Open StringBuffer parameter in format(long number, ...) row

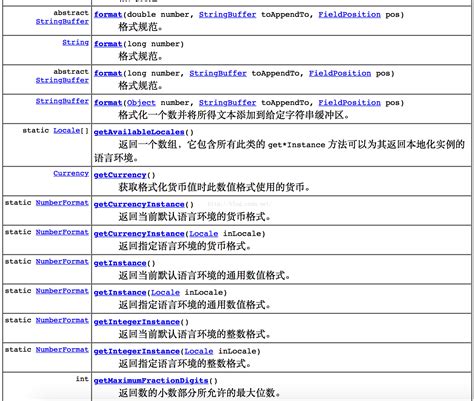[x=218, y=73]
